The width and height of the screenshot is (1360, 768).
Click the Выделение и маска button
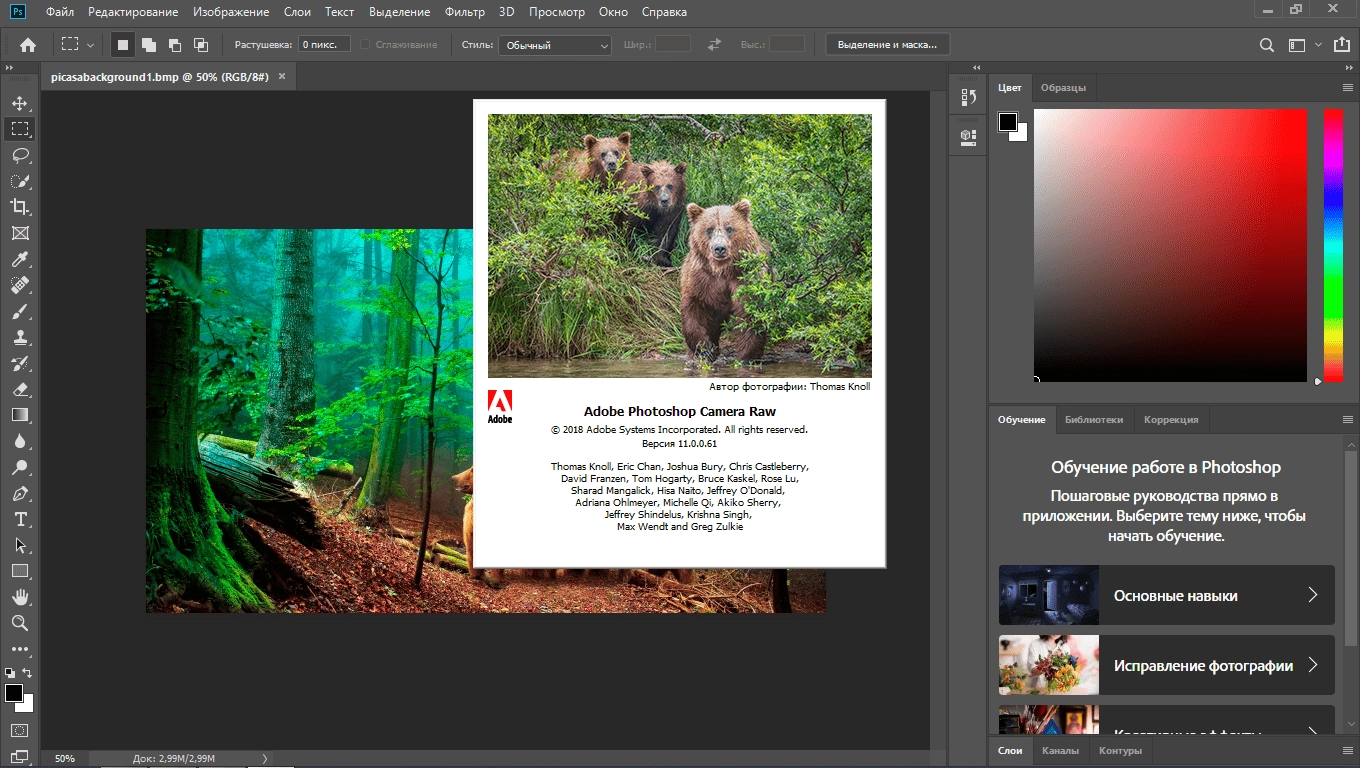[888, 45]
